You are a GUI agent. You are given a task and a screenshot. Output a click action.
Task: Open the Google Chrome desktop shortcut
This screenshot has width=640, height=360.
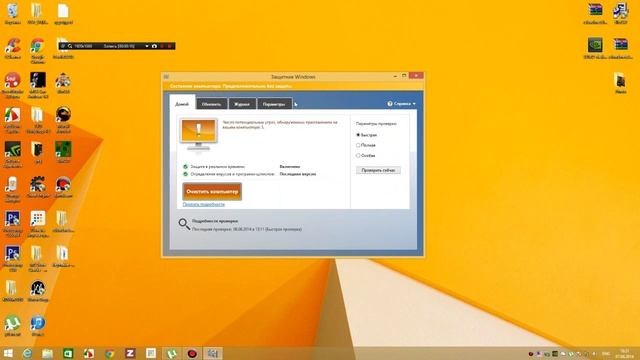tap(38, 50)
